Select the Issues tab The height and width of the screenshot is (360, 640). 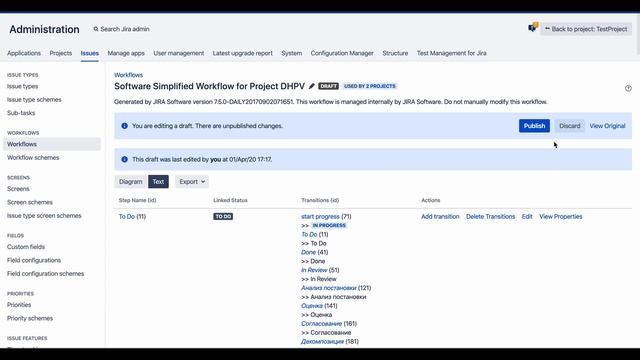tap(89, 53)
